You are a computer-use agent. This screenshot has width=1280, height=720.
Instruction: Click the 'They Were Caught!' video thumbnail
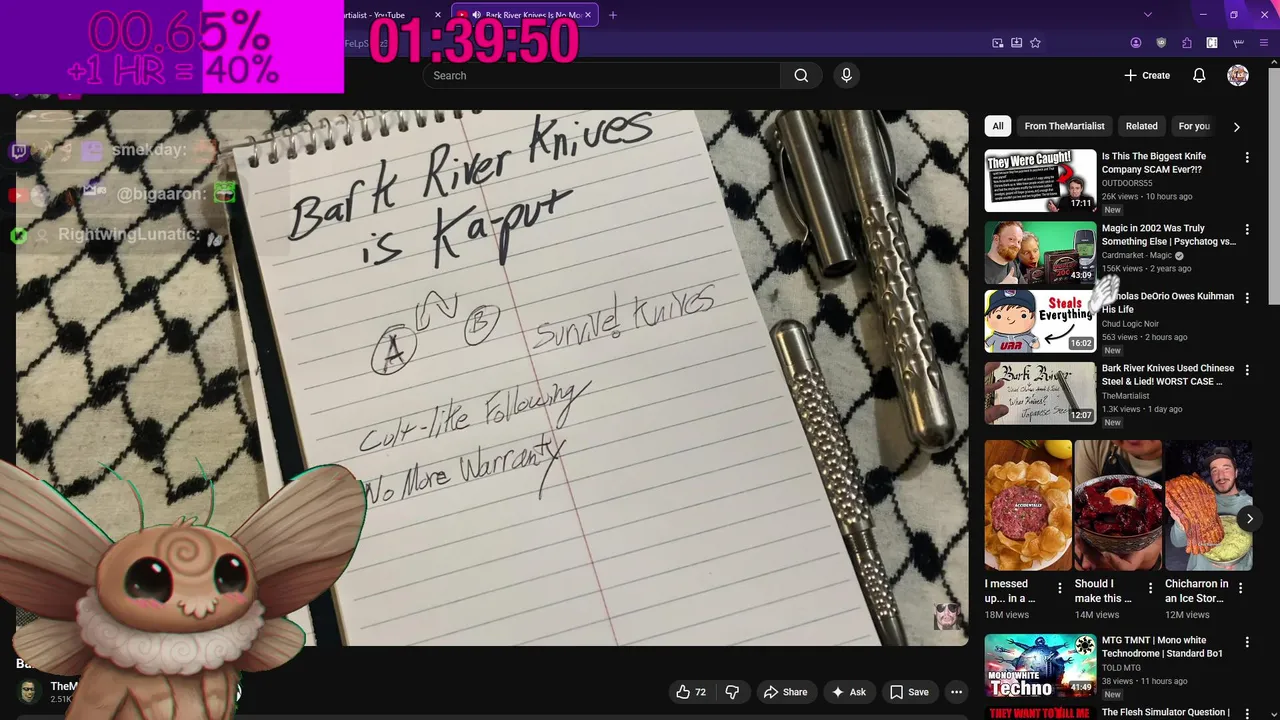[1040, 181]
